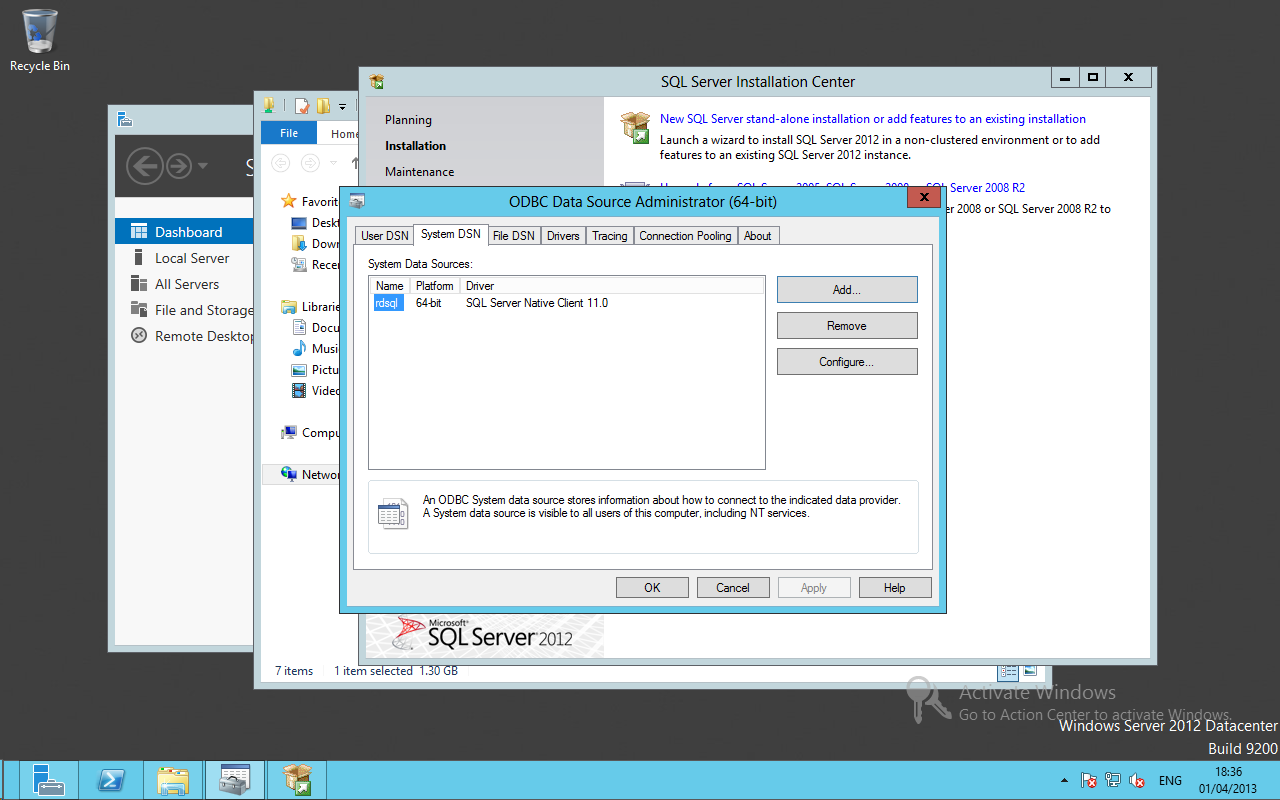Select the ODBC toolbox taskbar icon

pyautogui.click(x=235, y=780)
